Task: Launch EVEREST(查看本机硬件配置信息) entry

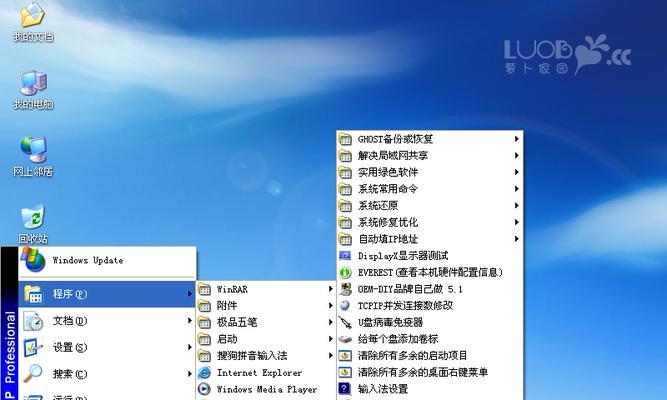Action: pos(430,272)
